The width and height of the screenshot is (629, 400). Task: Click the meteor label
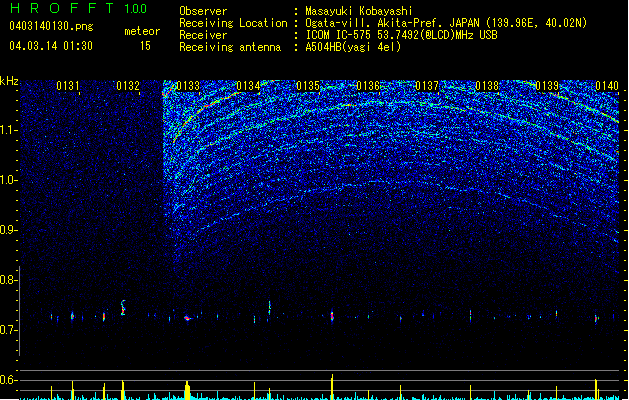tap(142, 31)
